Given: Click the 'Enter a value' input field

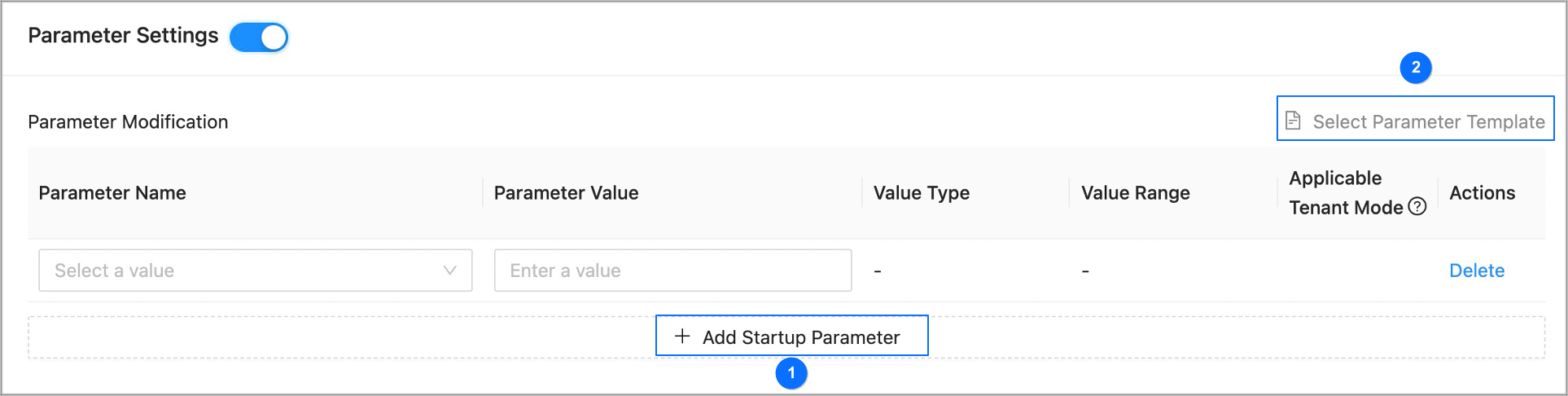Looking at the screenshot, I should [x=672, y=271].
